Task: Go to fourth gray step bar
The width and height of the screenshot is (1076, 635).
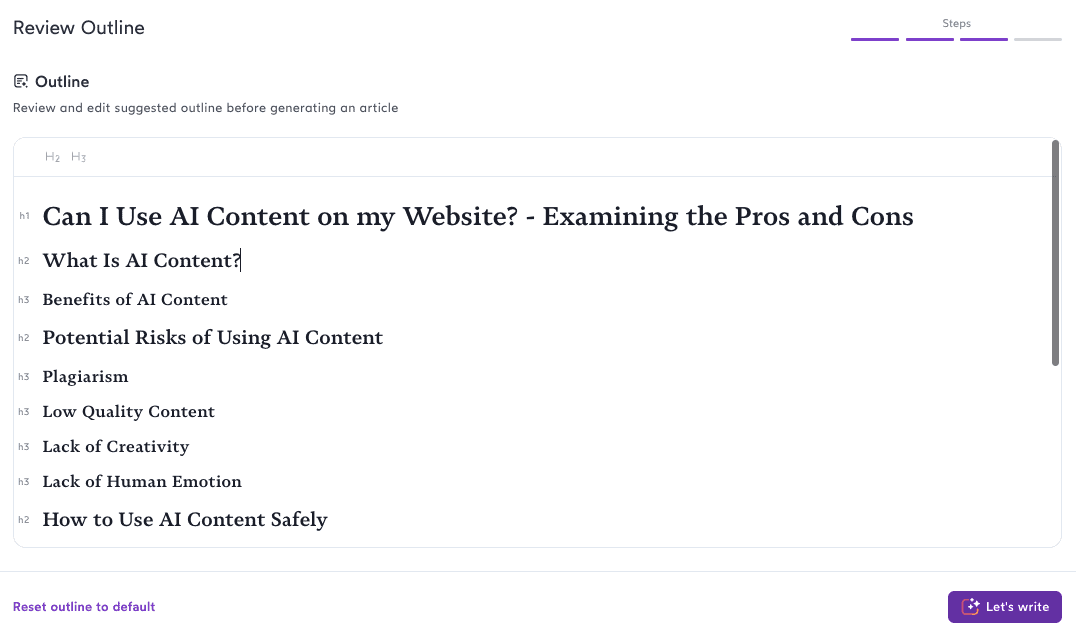Action: pos(1038,39)
